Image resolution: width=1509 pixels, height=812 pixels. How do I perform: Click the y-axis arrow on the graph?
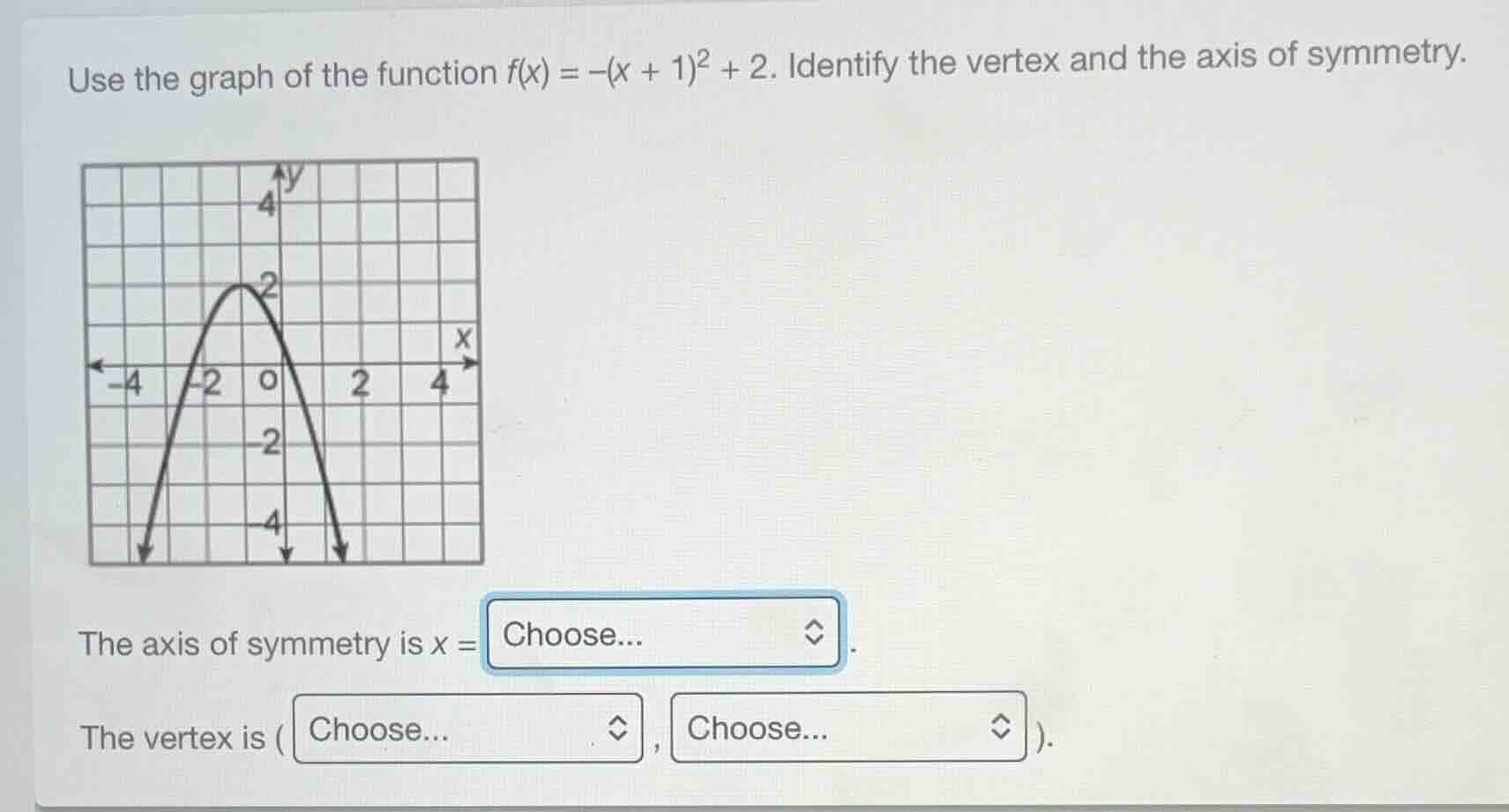(280, 168)
